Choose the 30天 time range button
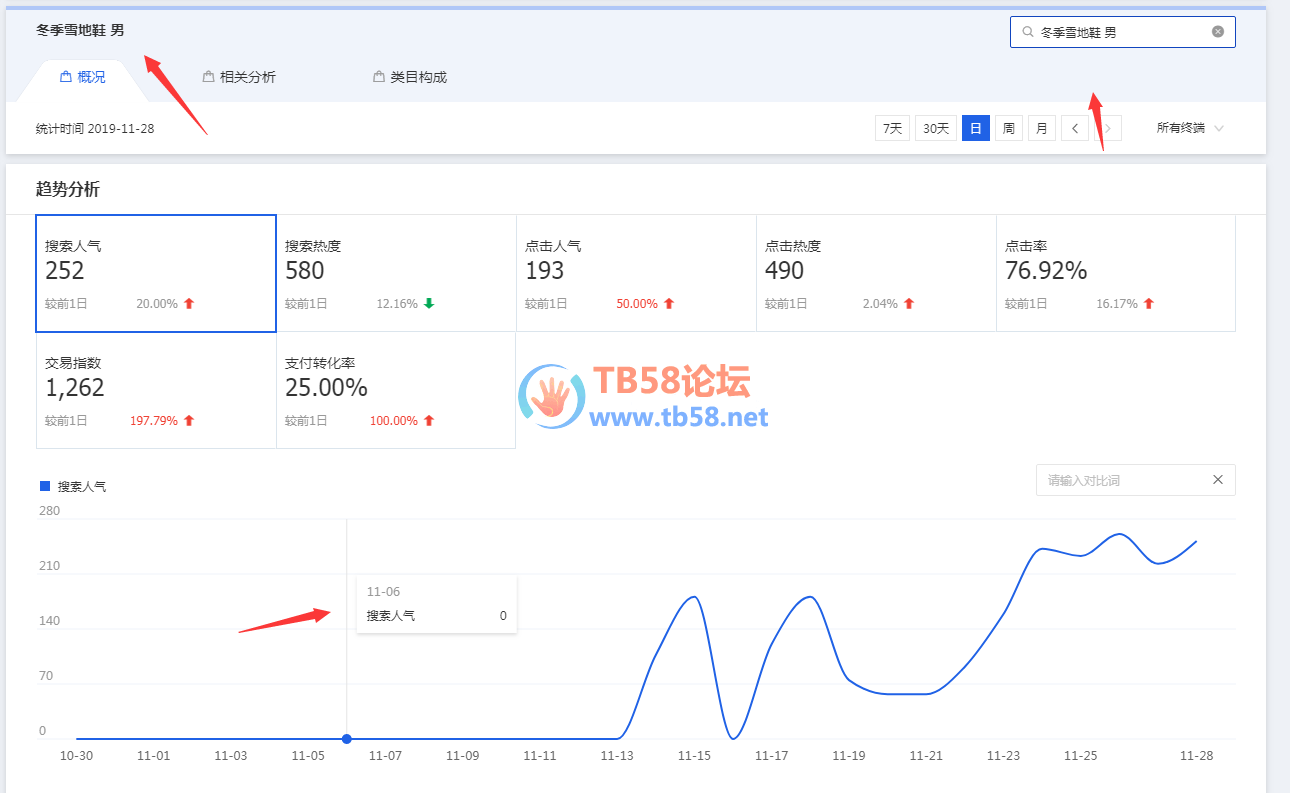This screenshot has height=793, width=1290. tap(936, 128)
